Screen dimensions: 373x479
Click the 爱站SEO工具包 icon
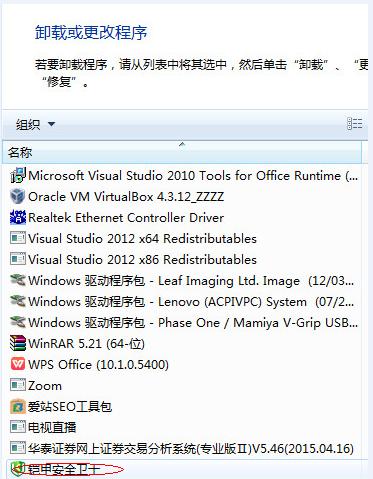pyautogui.click(x=18, y=407)
